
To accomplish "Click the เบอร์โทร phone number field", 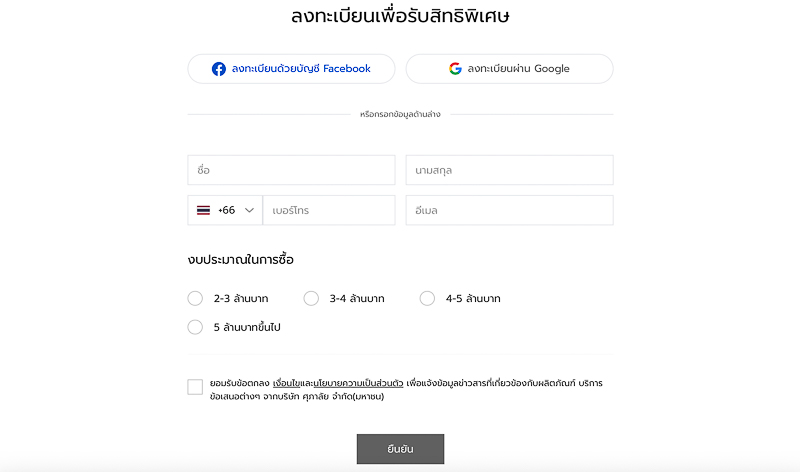I will [329, 211].
